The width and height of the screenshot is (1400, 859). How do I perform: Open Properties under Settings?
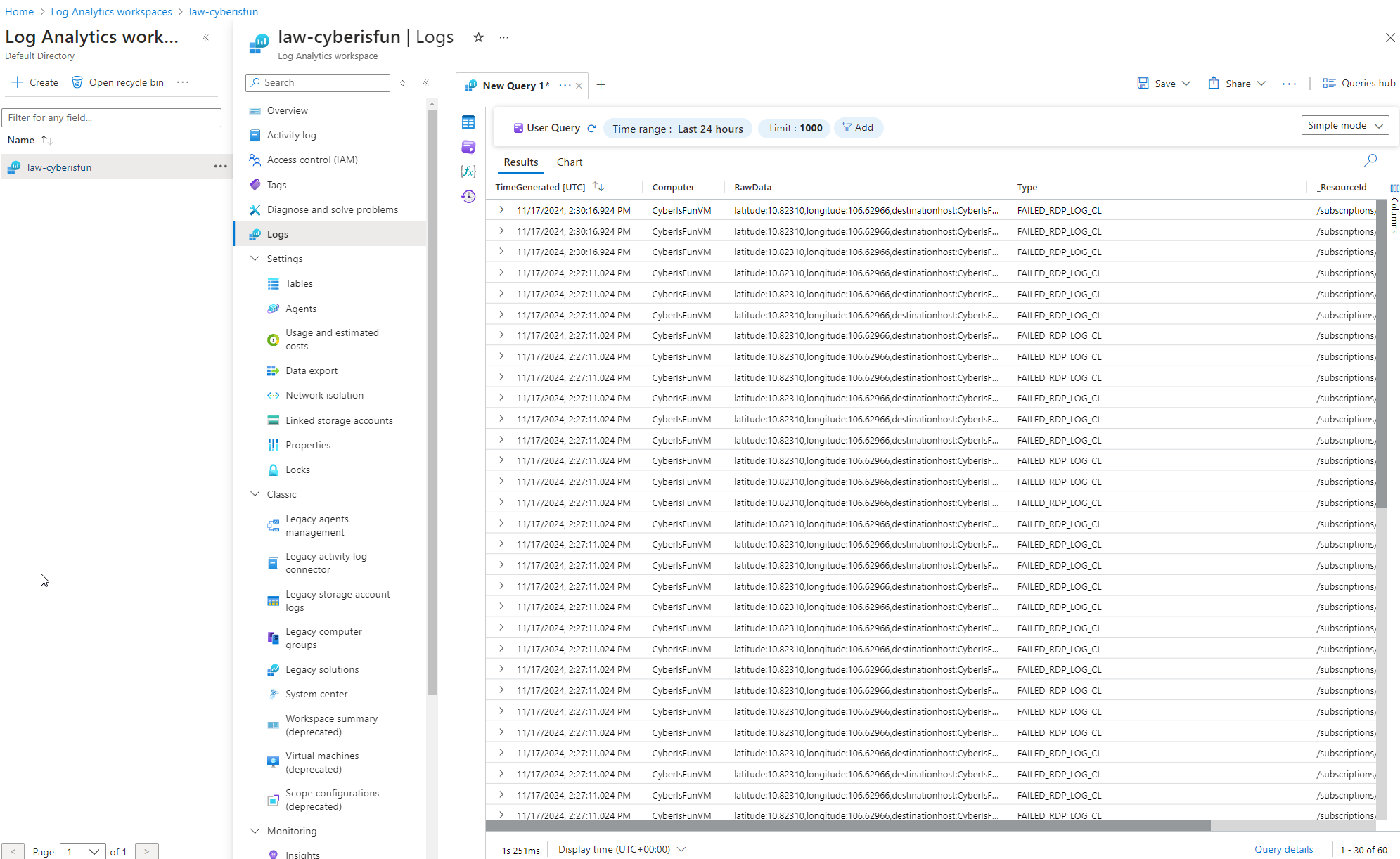[307, 445]
